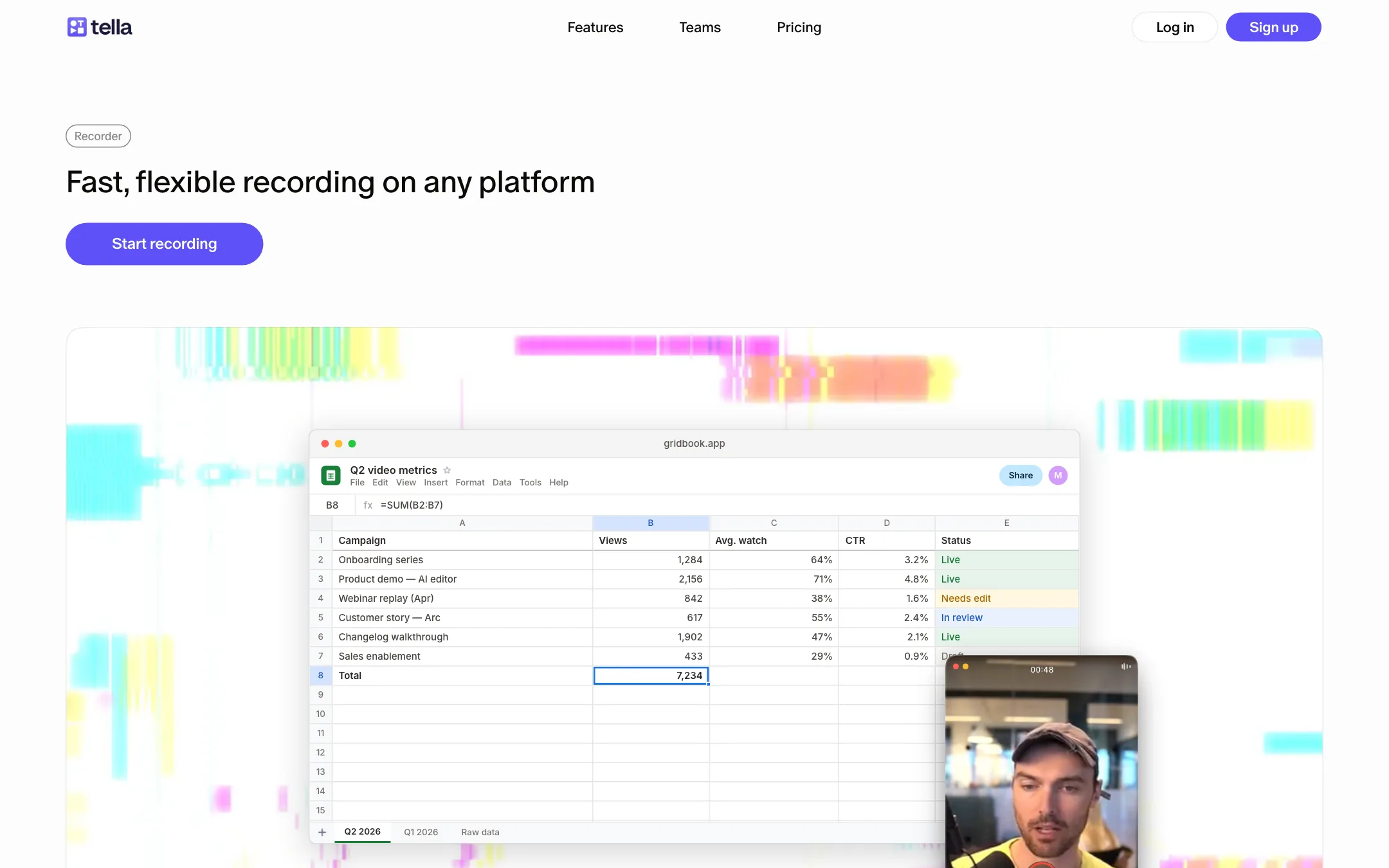Click the audio level icon on camera overlay

tap(1126, 667)
